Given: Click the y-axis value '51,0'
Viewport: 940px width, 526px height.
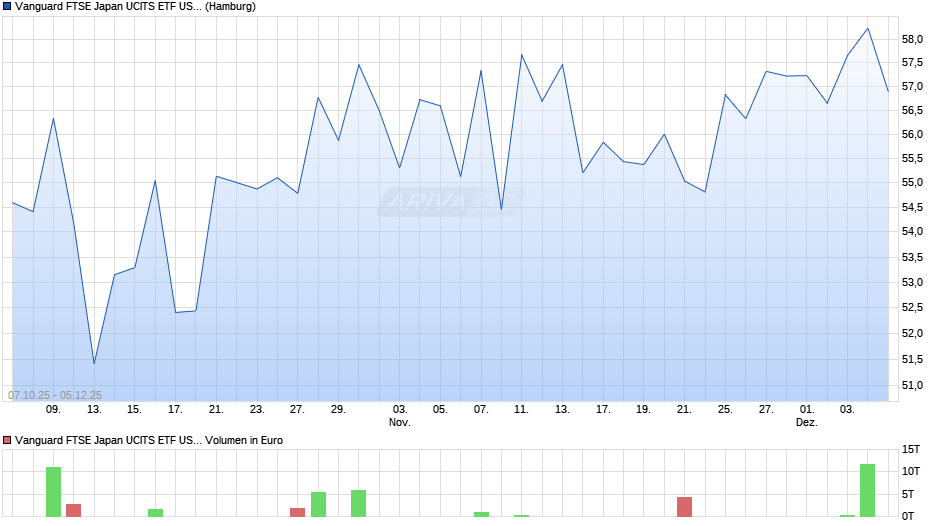Looking at the screenshot, I should (912, 385).
